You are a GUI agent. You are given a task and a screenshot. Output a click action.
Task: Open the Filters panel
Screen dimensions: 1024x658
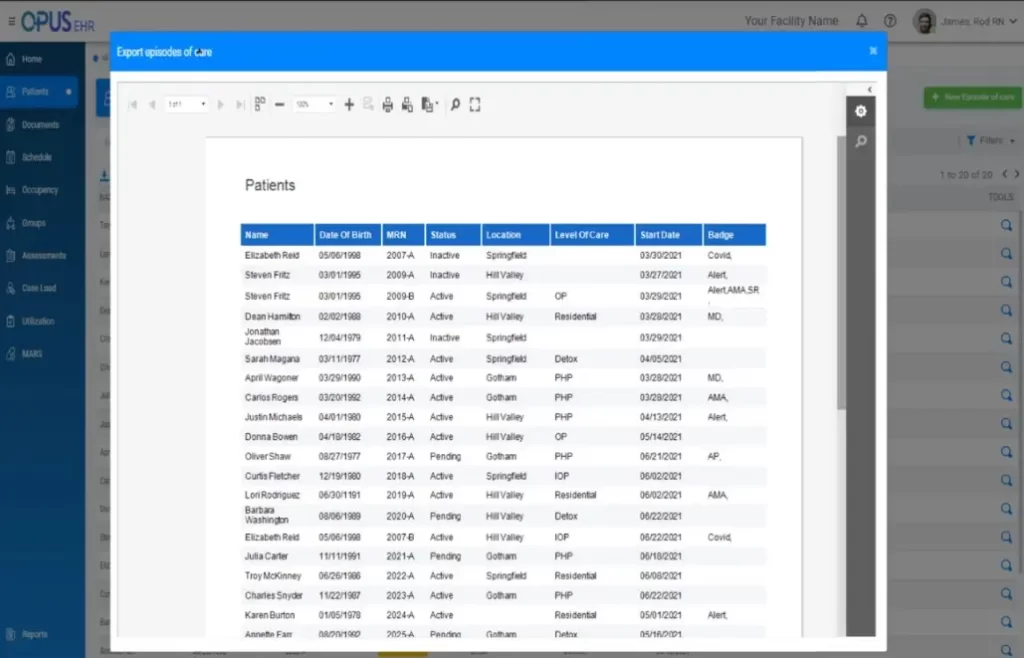pyautogui.click(x=985, y=140)
